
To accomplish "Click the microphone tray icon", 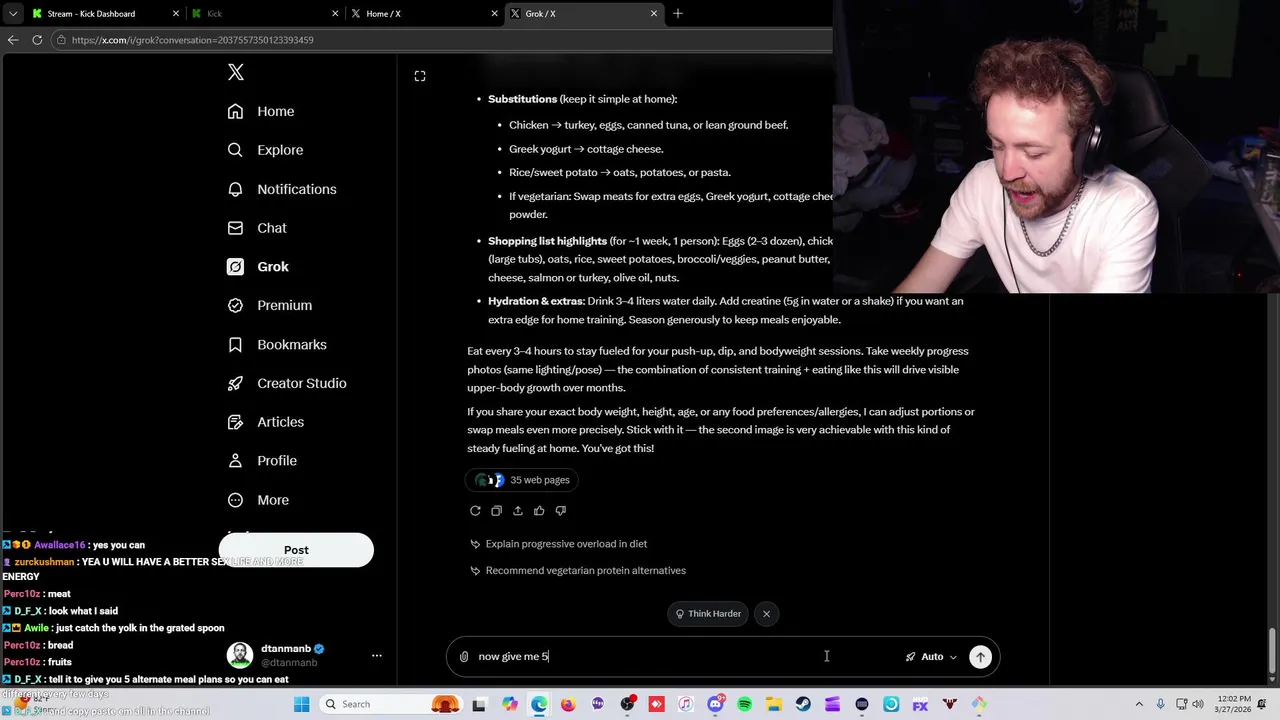I will coord(1162,704).
